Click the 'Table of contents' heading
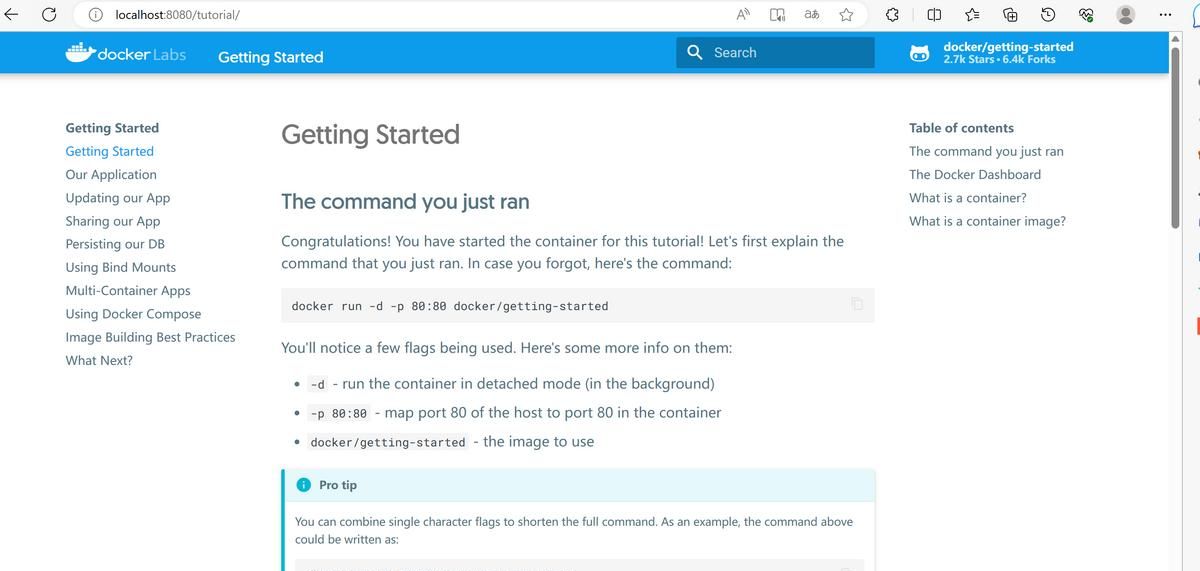Viewport: 1200px width, 571px height. click(x=961, y=128)
